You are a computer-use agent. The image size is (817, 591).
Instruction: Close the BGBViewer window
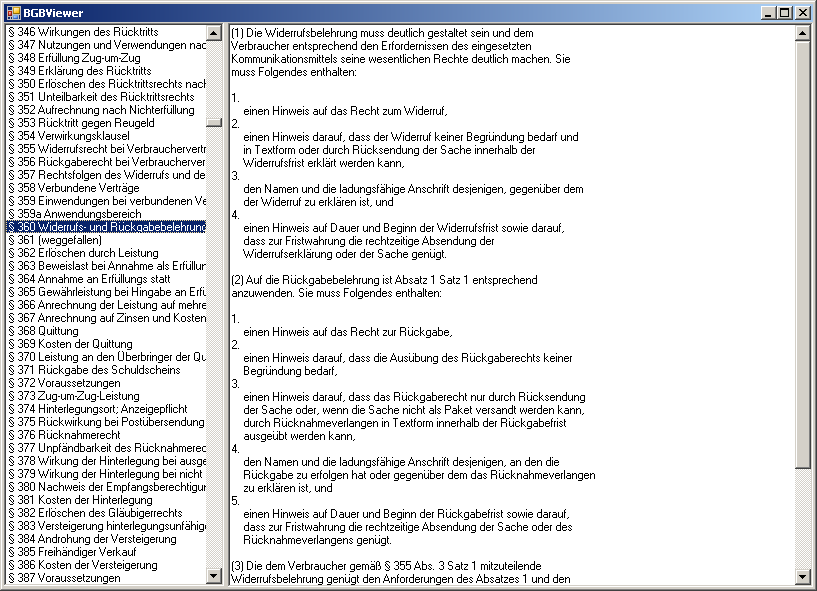coord(803,13)
